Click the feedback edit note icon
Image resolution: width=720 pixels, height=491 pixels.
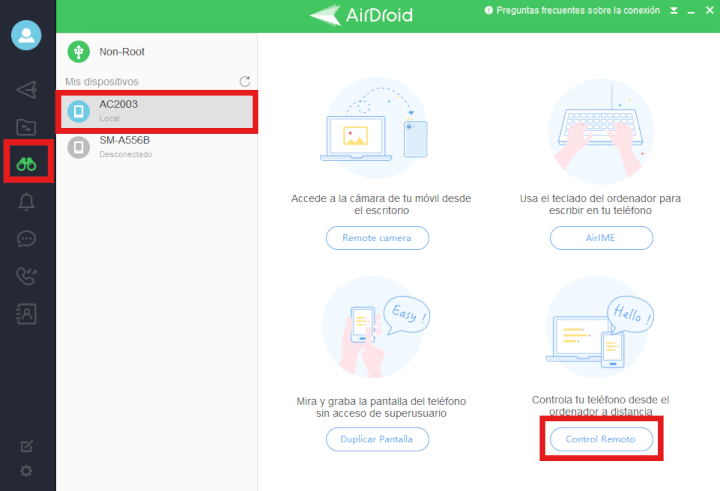pos(26,446)
